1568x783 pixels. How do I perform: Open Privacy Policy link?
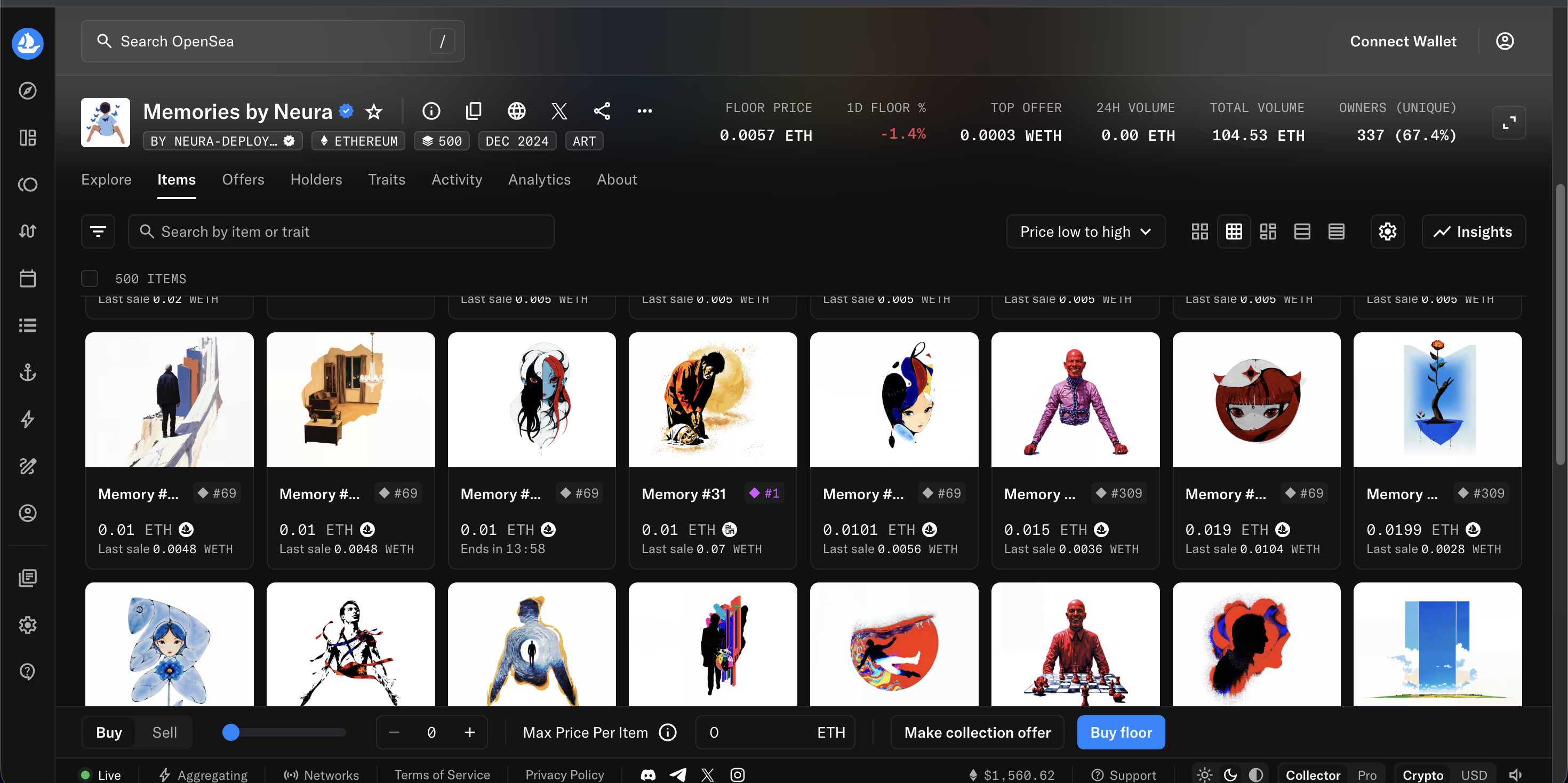point(564,774)
